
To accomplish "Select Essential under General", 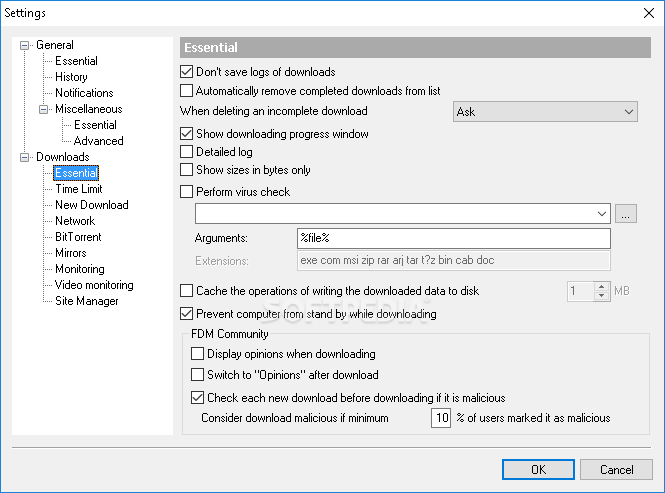I will pos(76,61).
